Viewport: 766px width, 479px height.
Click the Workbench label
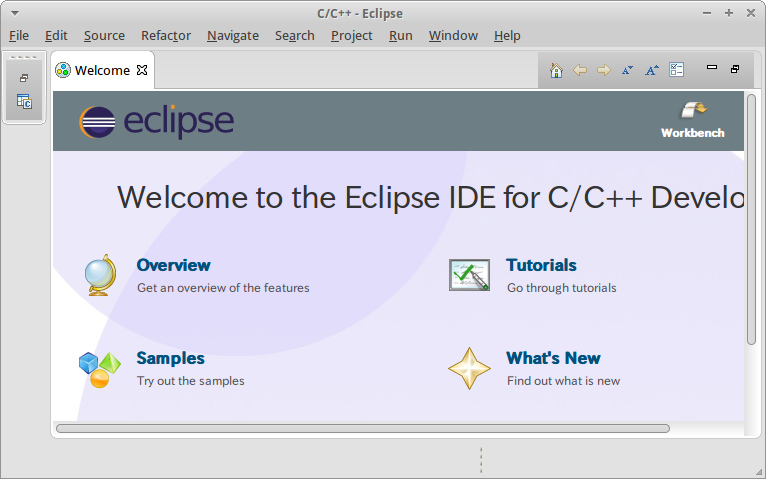[693, 133]
